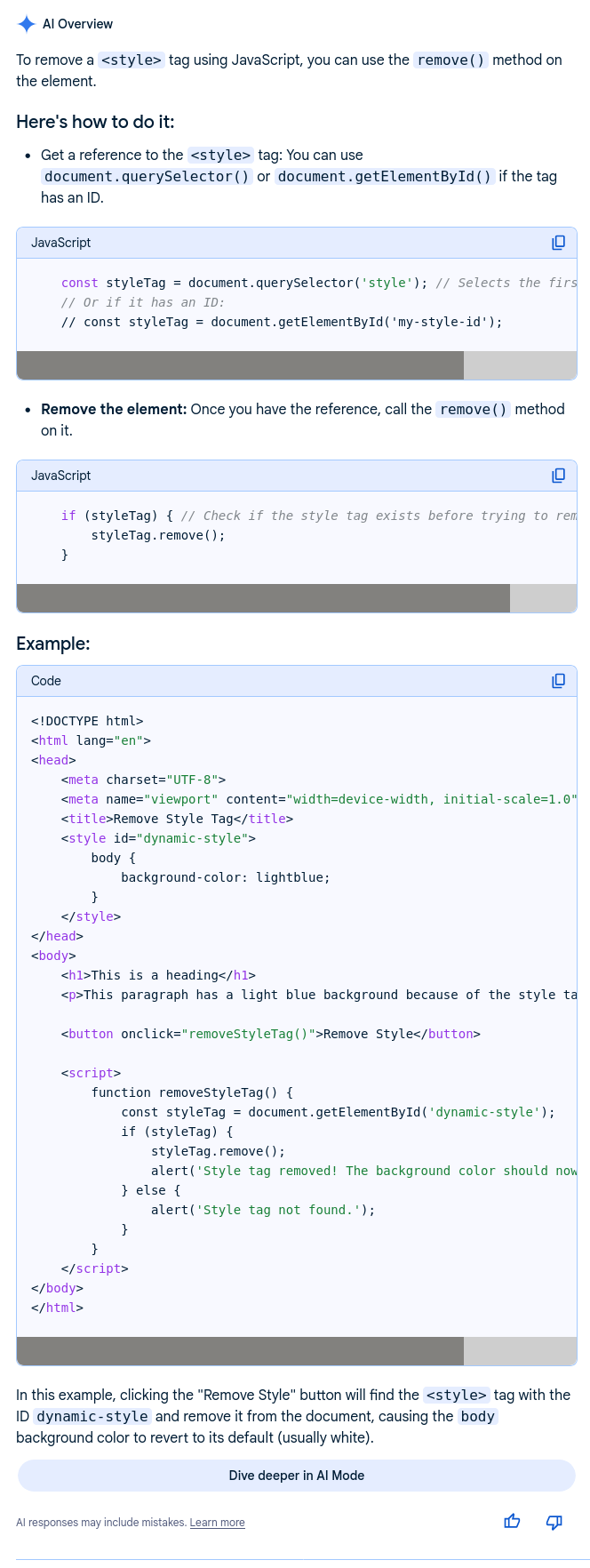Click the "Here's how to do it:" heading
Image resolution: width=590 pixels, height=1568 pixels.
(x=95, y=122)
